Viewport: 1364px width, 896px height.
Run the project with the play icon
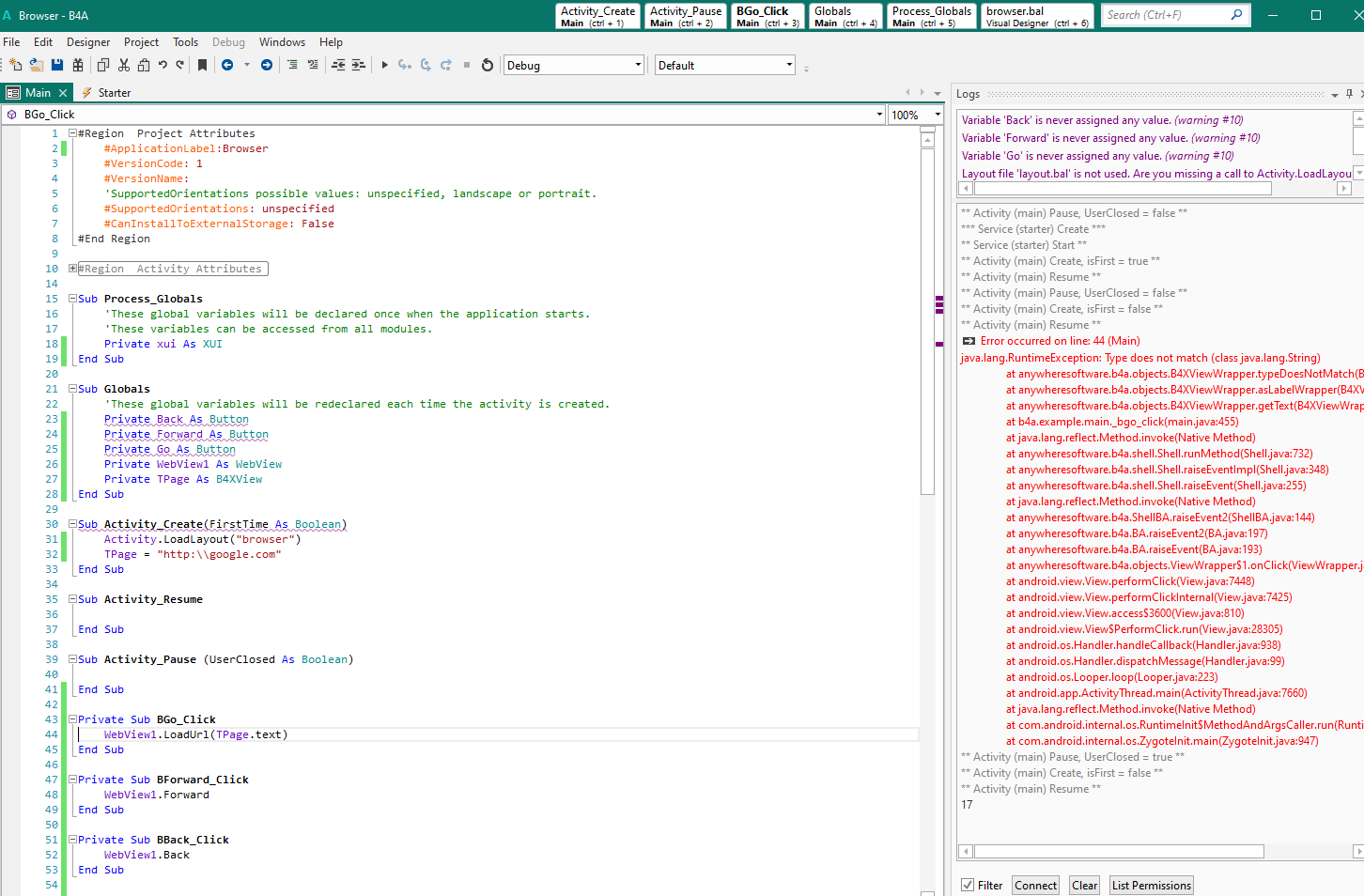click(384, 65)
